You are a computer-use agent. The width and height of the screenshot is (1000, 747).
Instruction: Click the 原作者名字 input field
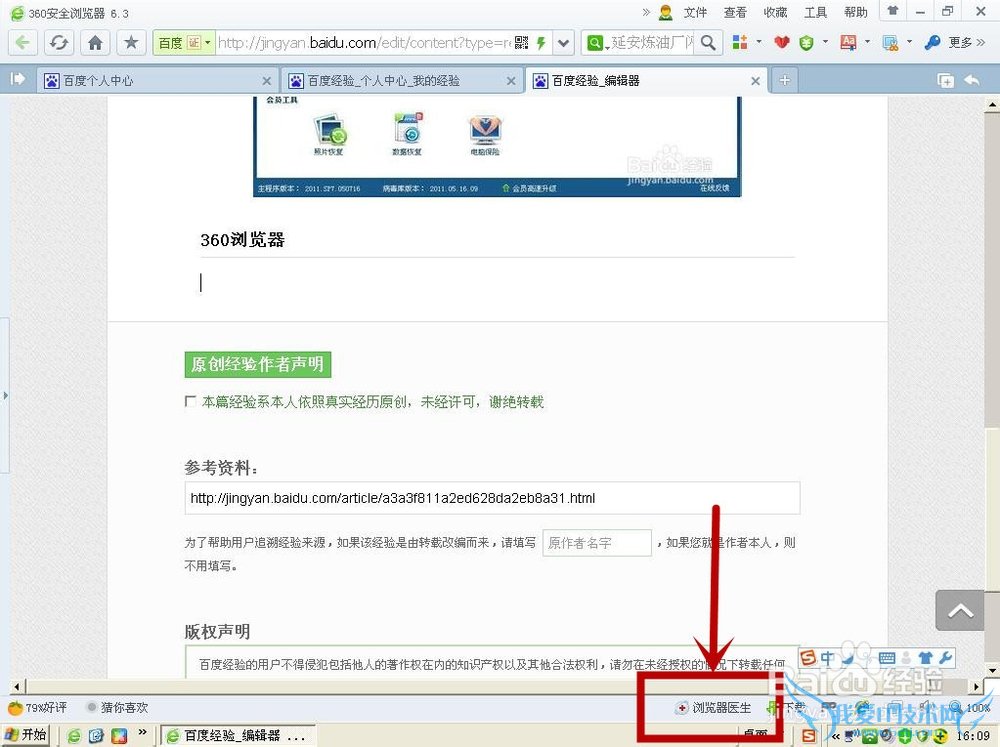pos(597,543)
